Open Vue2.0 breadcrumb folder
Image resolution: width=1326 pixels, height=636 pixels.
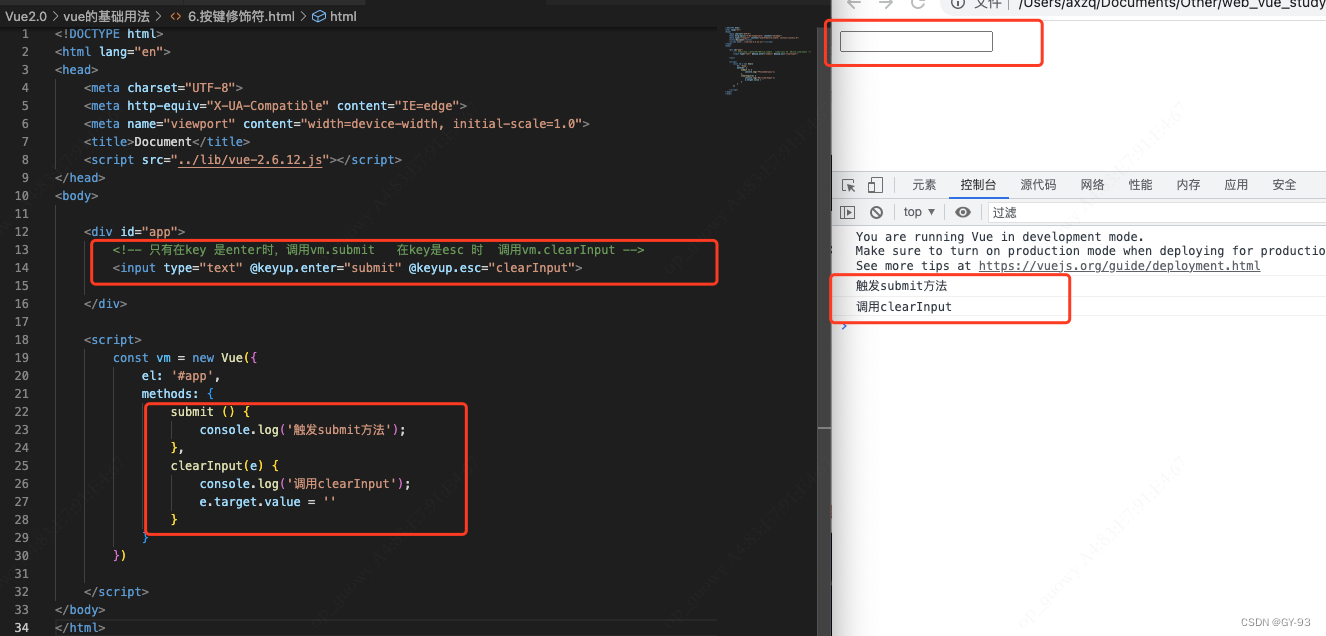pos(25,17)
